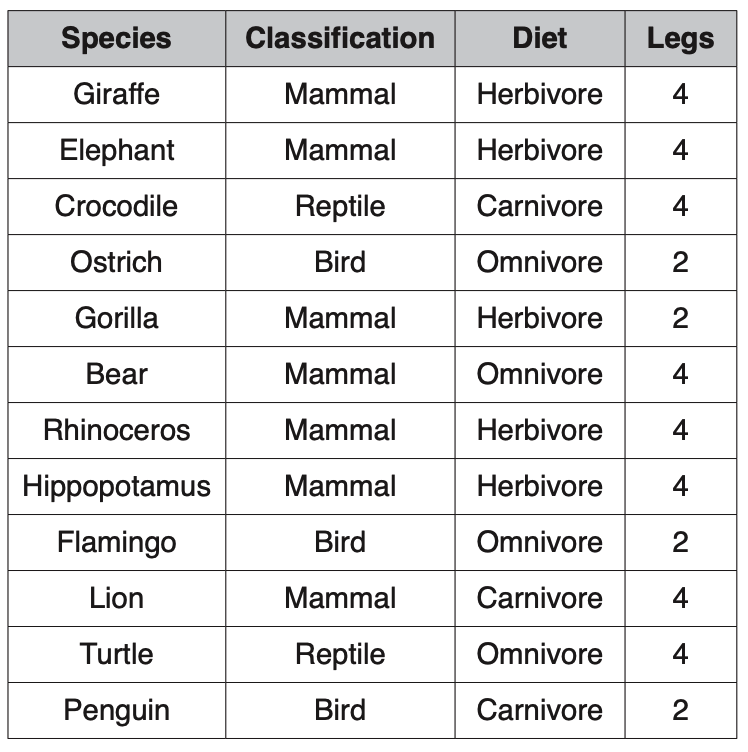Click the Diet column header
This screenshot has height=752, width=748.
pos(540,38)
